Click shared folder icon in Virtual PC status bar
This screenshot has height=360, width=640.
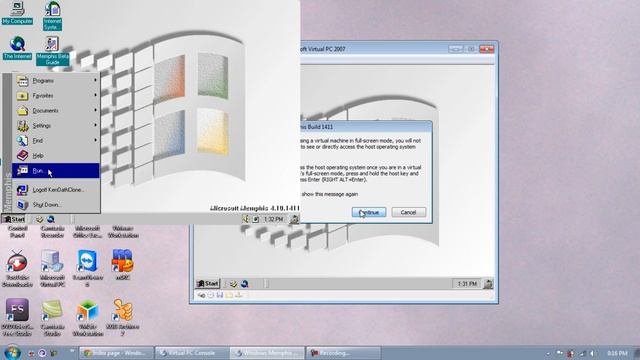[x=229, y=295]
